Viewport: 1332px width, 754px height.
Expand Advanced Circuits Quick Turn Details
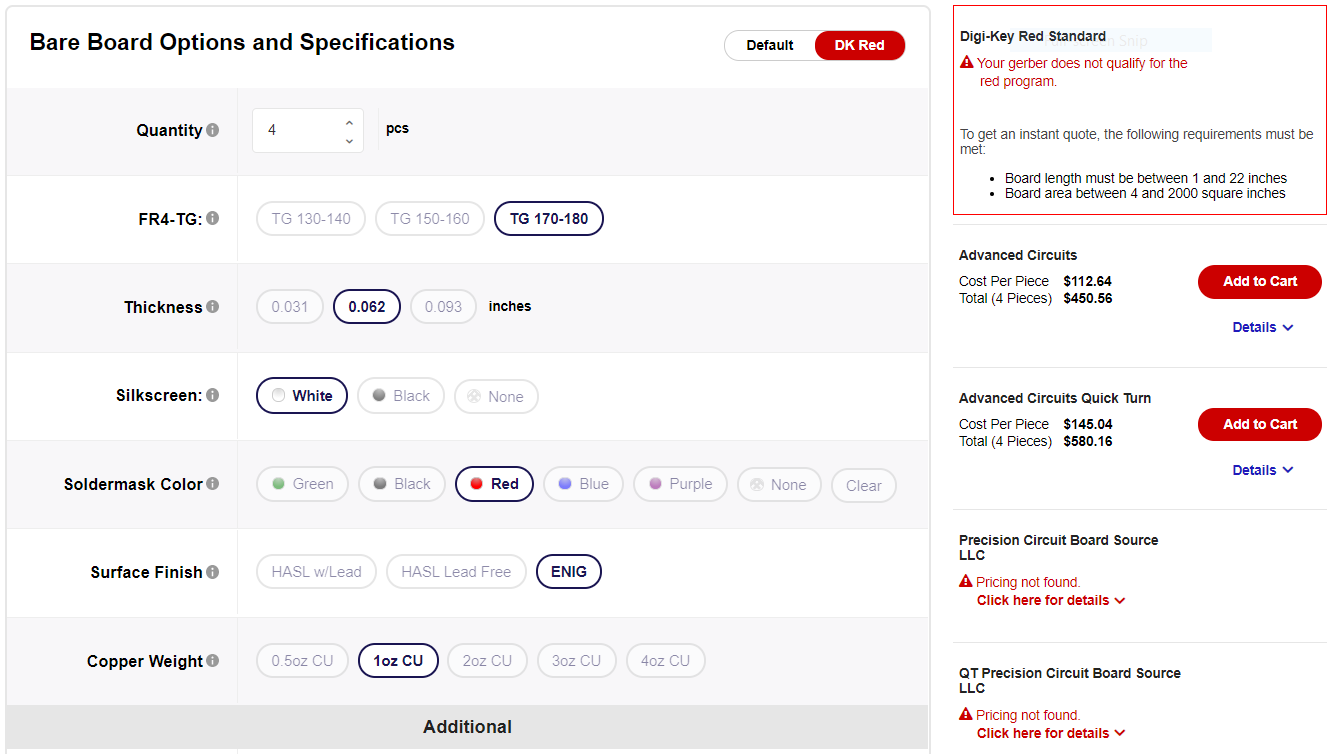pyautogui.click(x=1262, y=470)
